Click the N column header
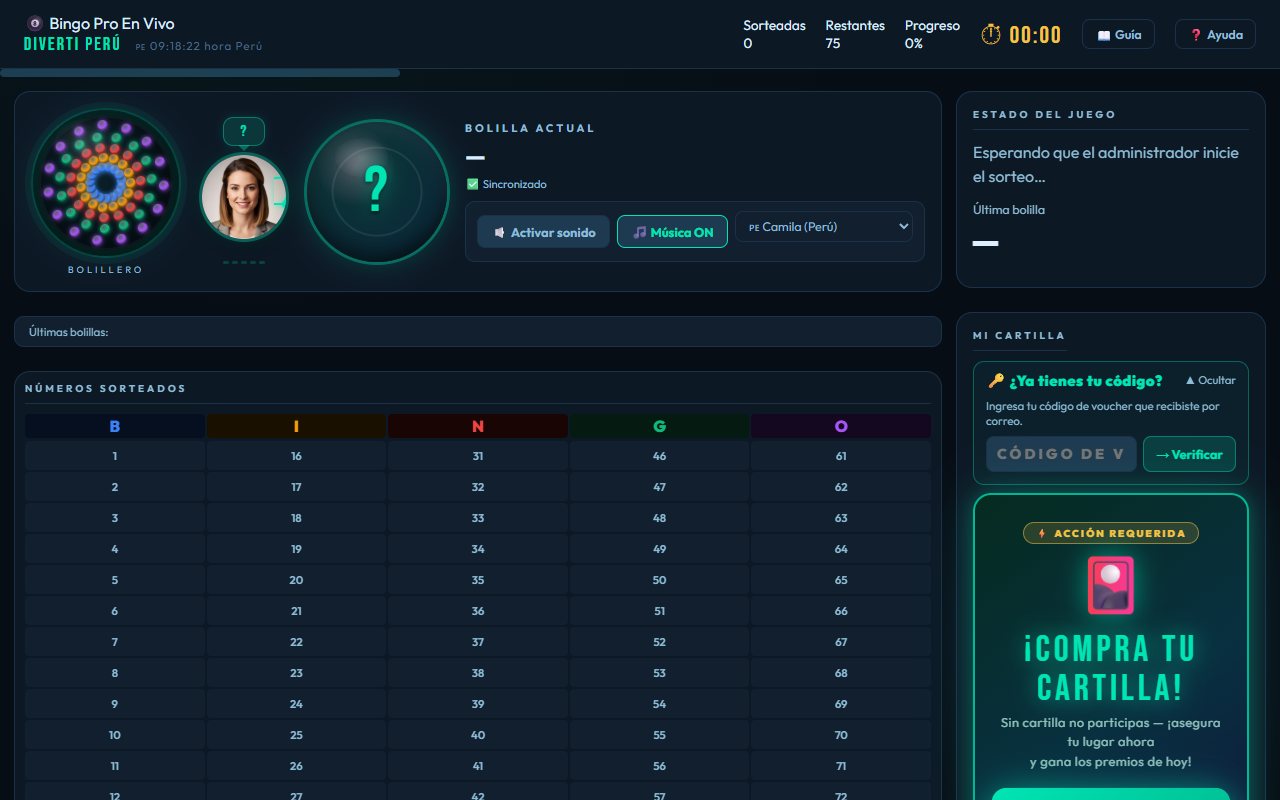1280x800 pixels. 478,426
